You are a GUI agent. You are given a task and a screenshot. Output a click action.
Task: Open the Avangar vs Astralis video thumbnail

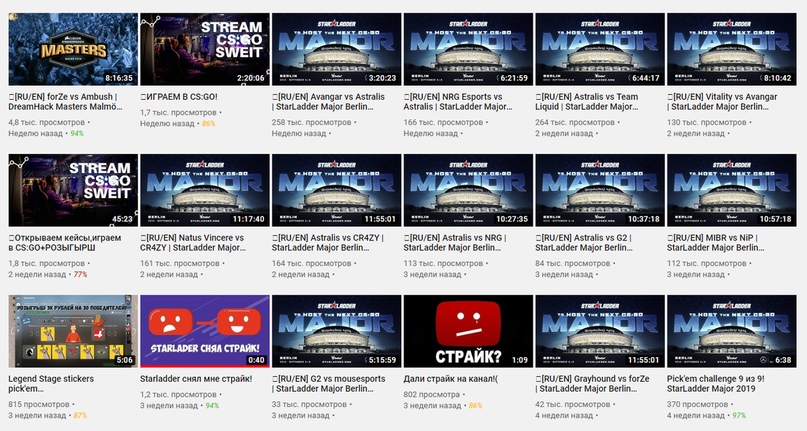(x=335, y=49)
